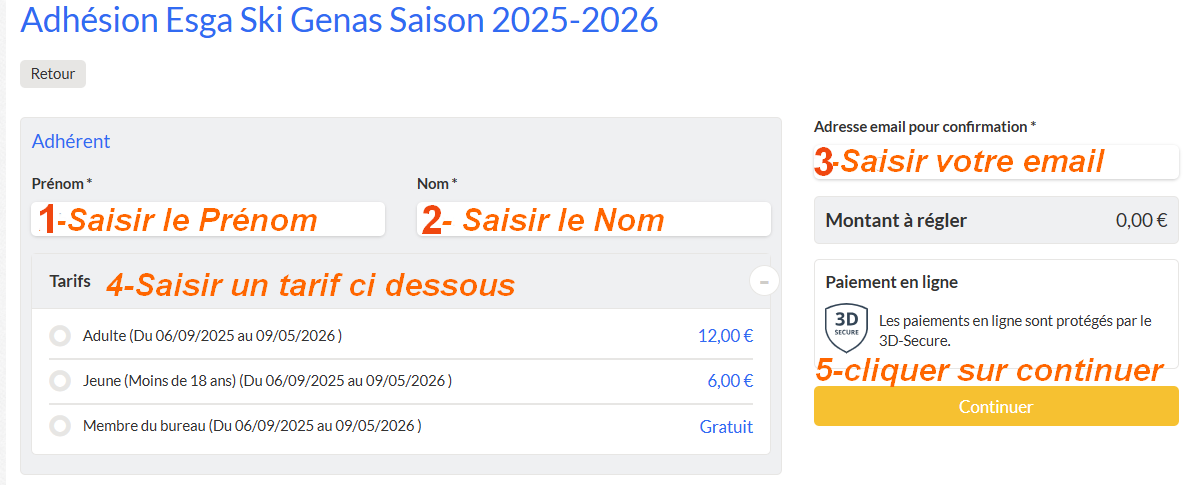Viewport: 1193px width, 485px height.
Task: Click the 3D-Secure protection description text
Action: 1015,330
